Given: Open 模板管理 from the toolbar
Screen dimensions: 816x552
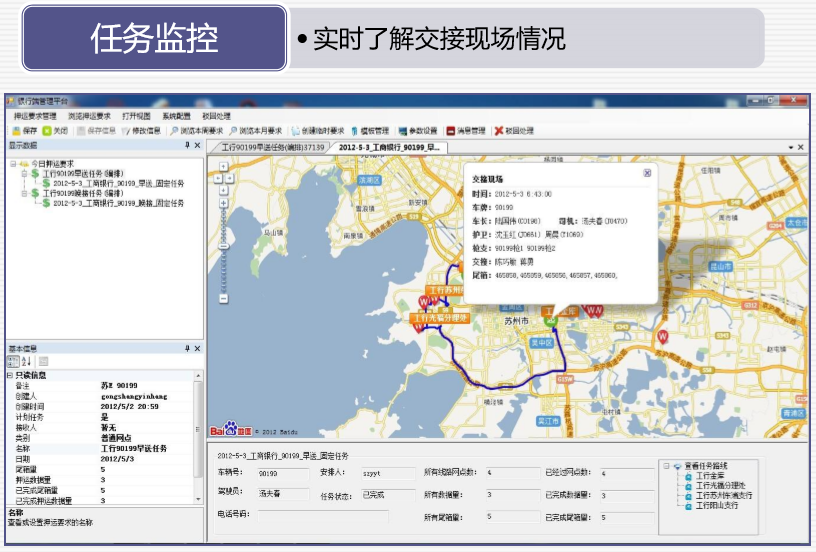Looking at the screenshot, I should [370, 131].
